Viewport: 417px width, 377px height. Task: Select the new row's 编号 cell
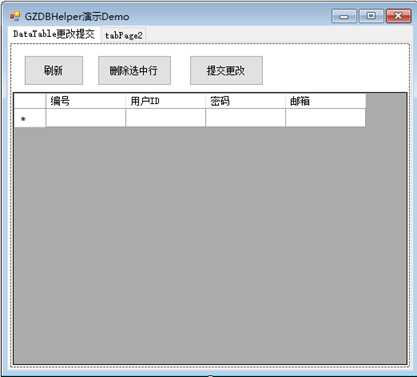pyautogui.click(x=86, y=118)
